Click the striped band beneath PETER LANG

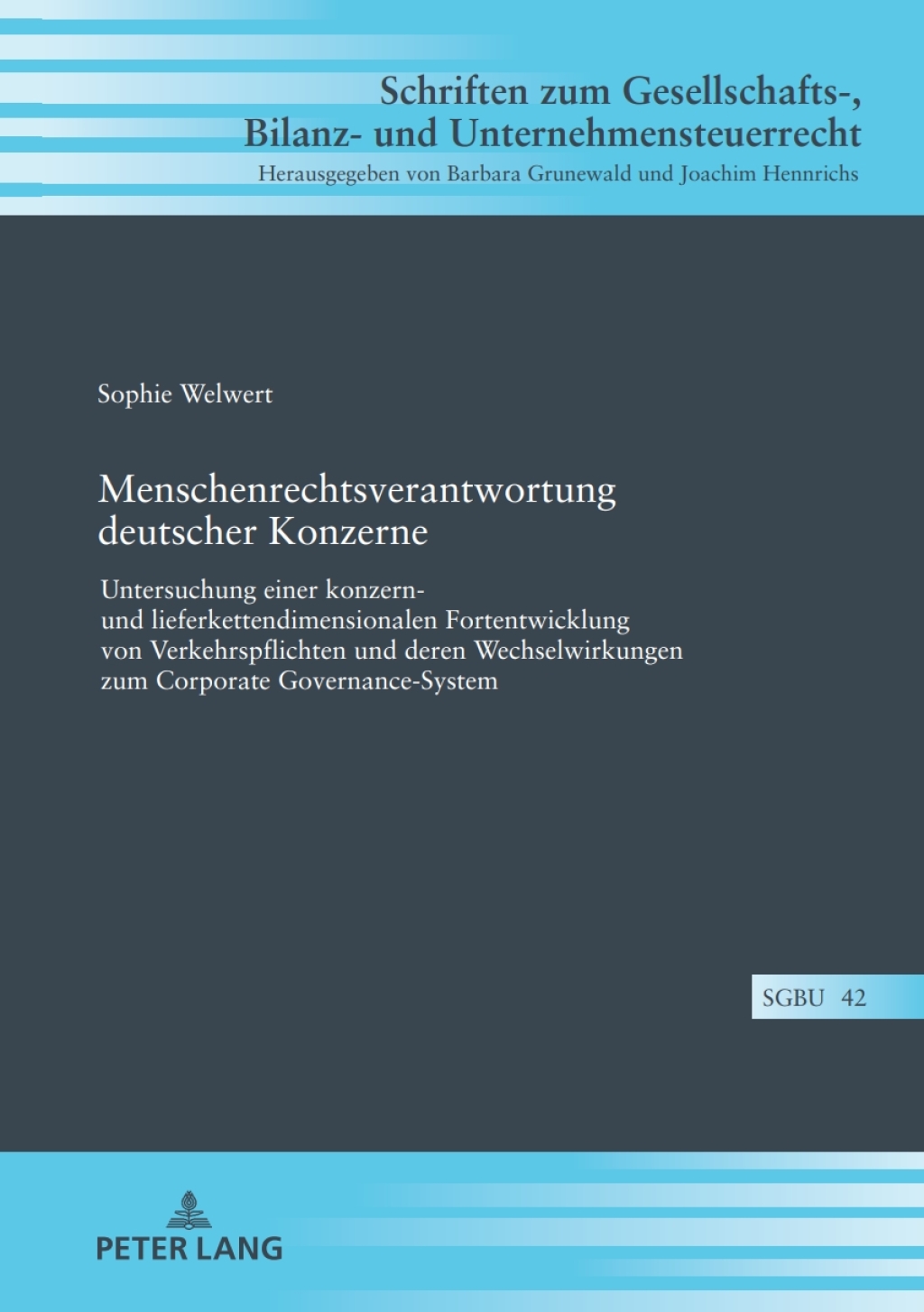pyautogui.click(x=462, y=1290)
